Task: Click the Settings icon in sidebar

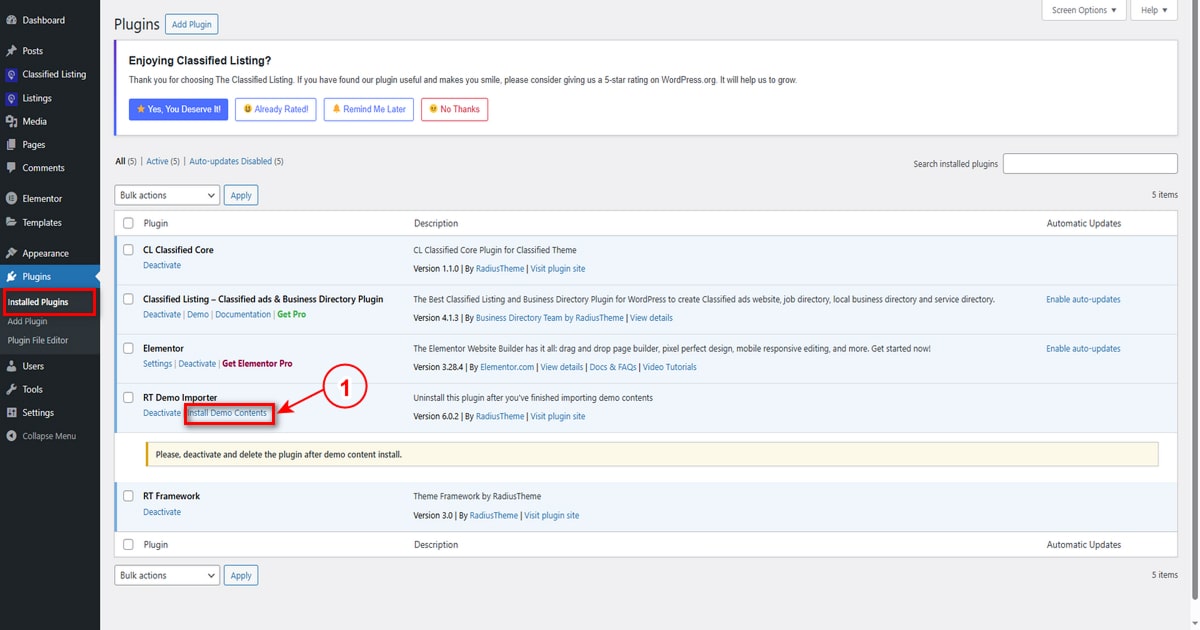Action: click(x=11, y=412)
